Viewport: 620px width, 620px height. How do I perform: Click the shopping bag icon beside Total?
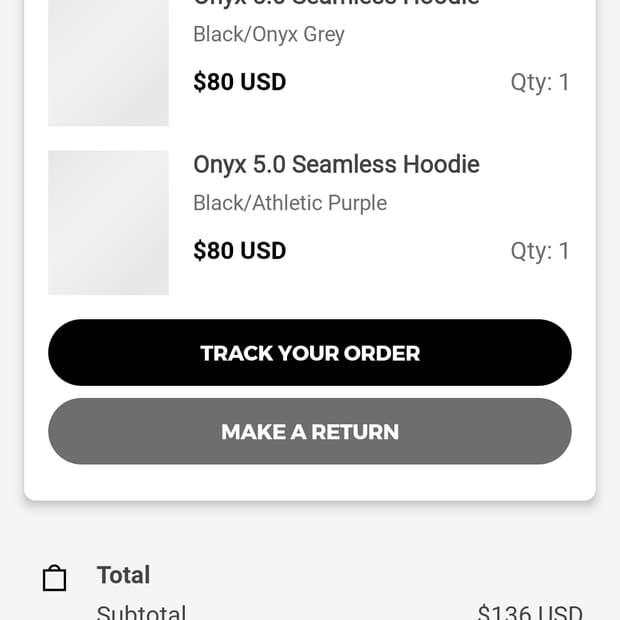click(54, 578)
